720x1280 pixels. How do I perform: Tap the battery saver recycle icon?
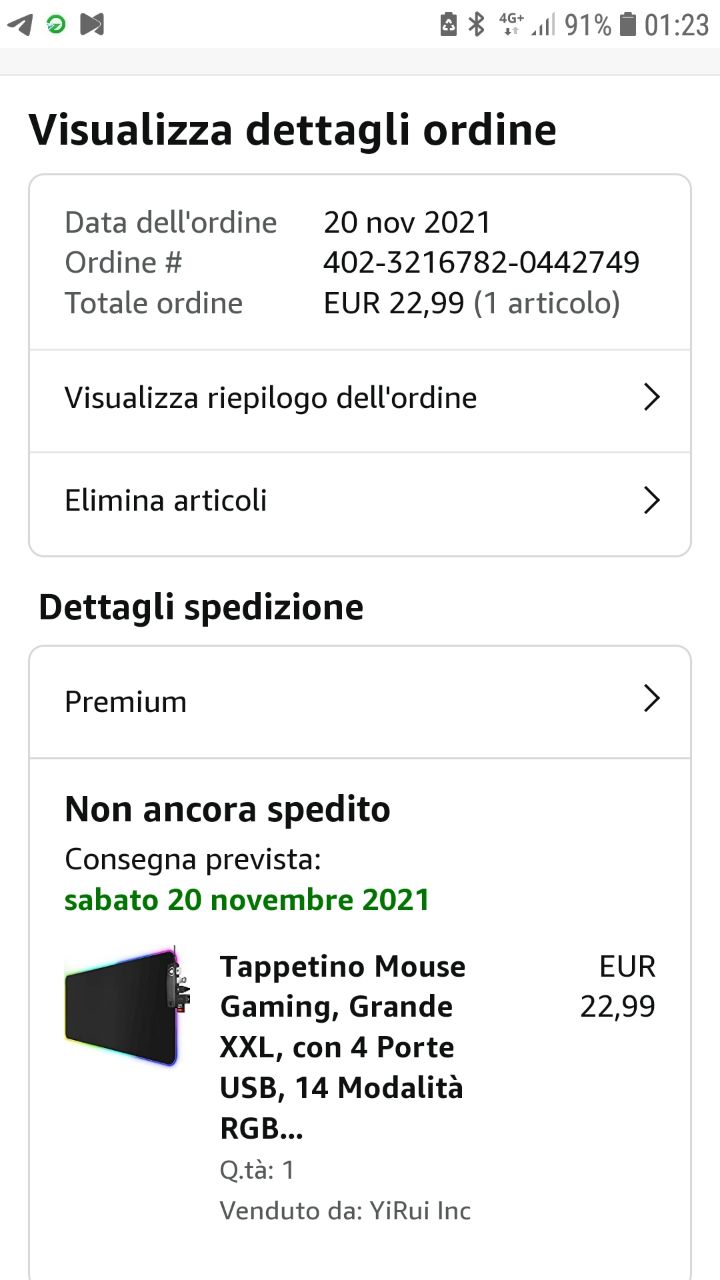pyautogui.click(x=449, y=24)
